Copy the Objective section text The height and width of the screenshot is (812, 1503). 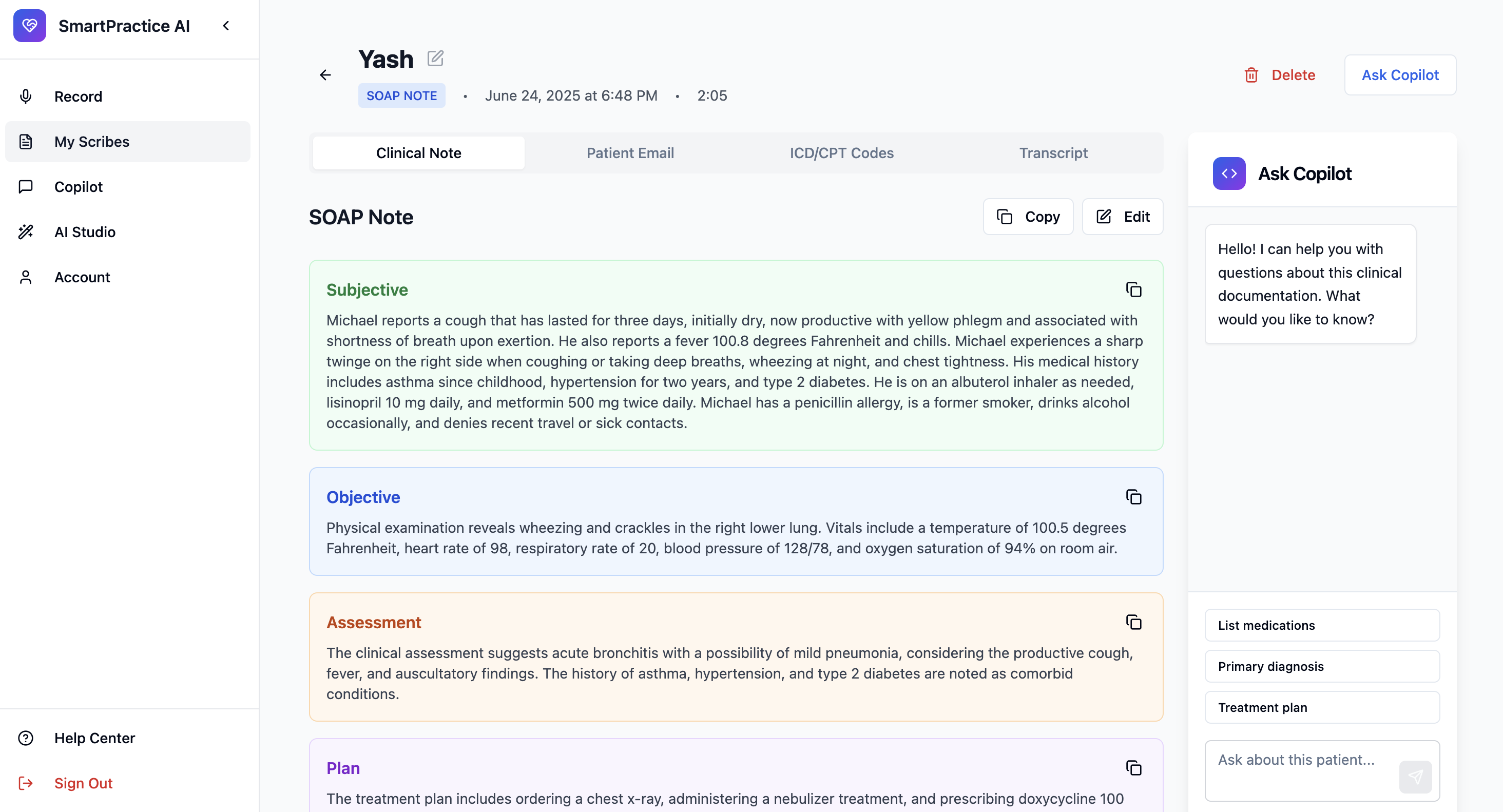point(1134,497)
